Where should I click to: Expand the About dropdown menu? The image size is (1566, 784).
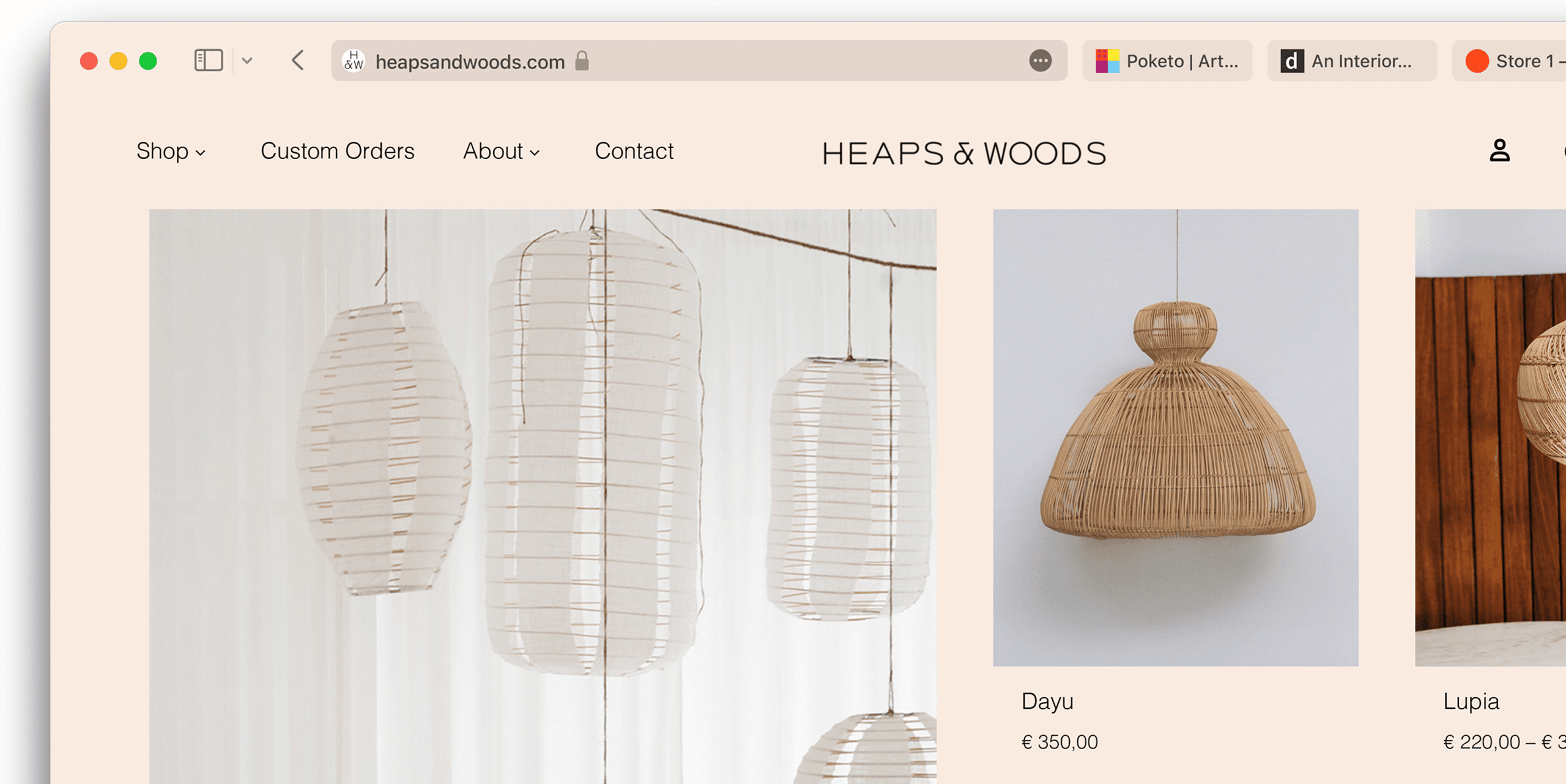tap(501, 151)
